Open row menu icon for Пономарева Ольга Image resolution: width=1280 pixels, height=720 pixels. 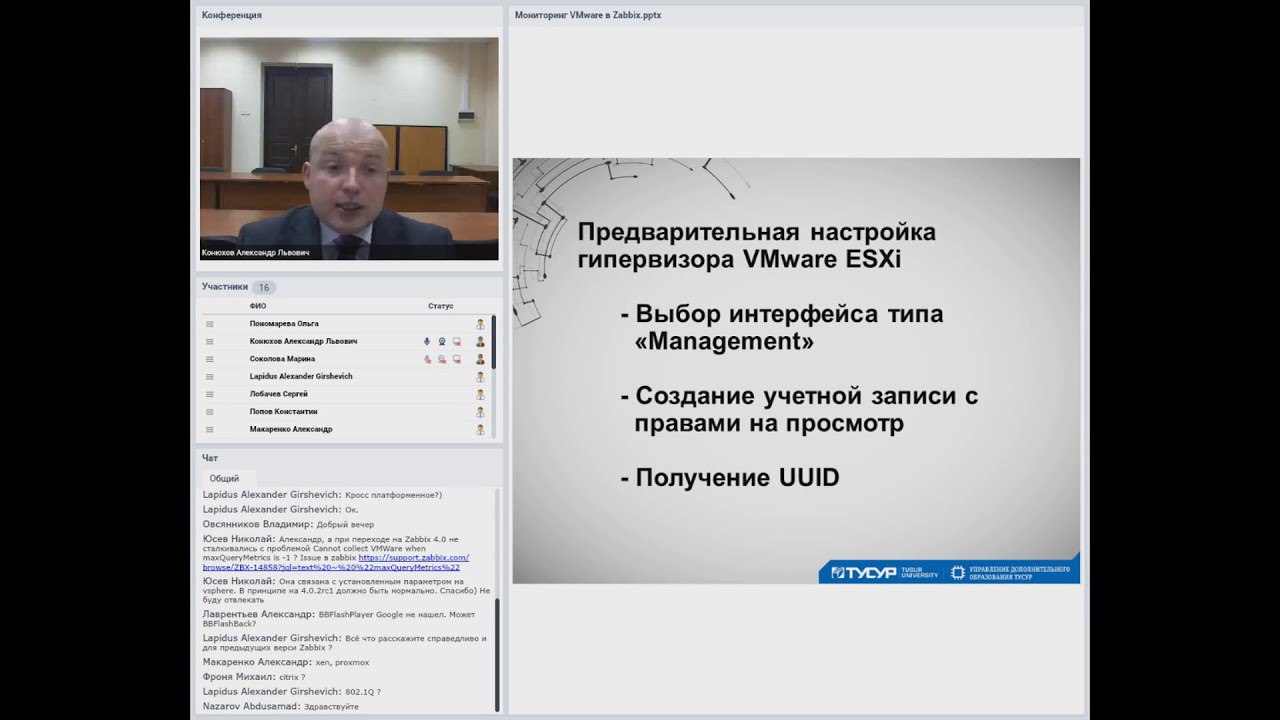(210, 324)
